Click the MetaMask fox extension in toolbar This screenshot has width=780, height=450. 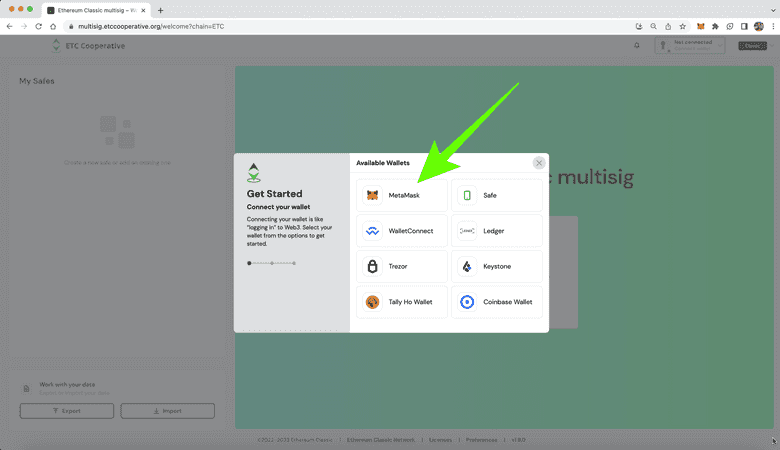click(x=699, y=26)
